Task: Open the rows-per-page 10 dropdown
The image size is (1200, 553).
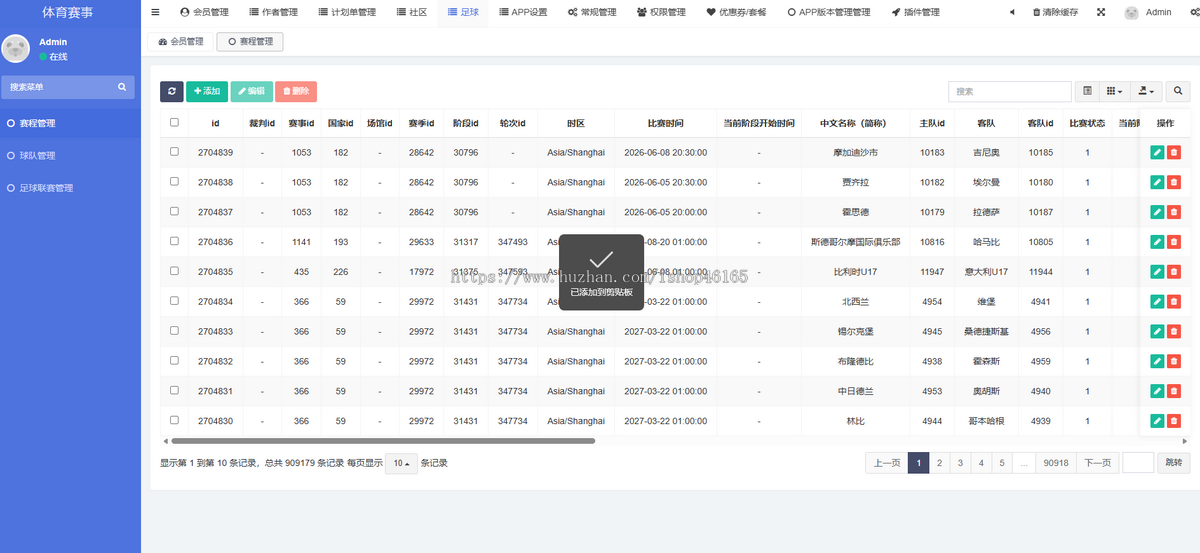Action: click(402, 463)
